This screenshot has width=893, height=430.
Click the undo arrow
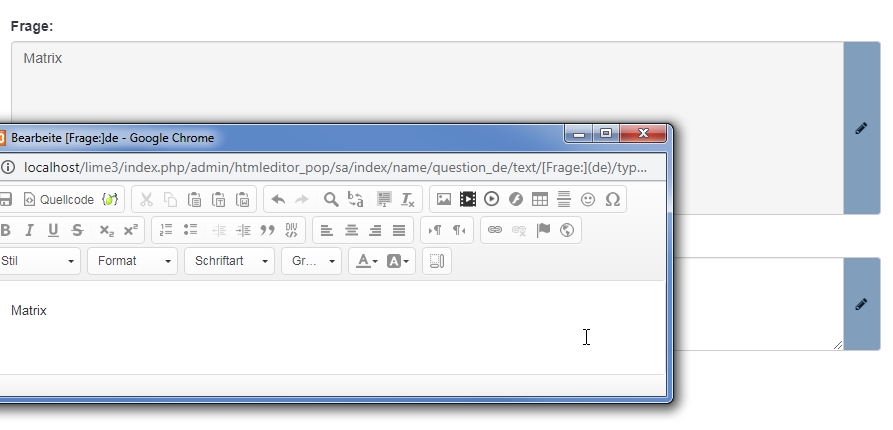(x=278, y=199)
